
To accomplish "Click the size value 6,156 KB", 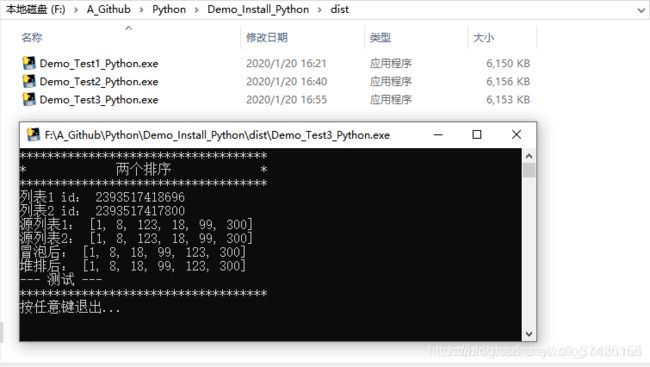I will coord(508,81).
